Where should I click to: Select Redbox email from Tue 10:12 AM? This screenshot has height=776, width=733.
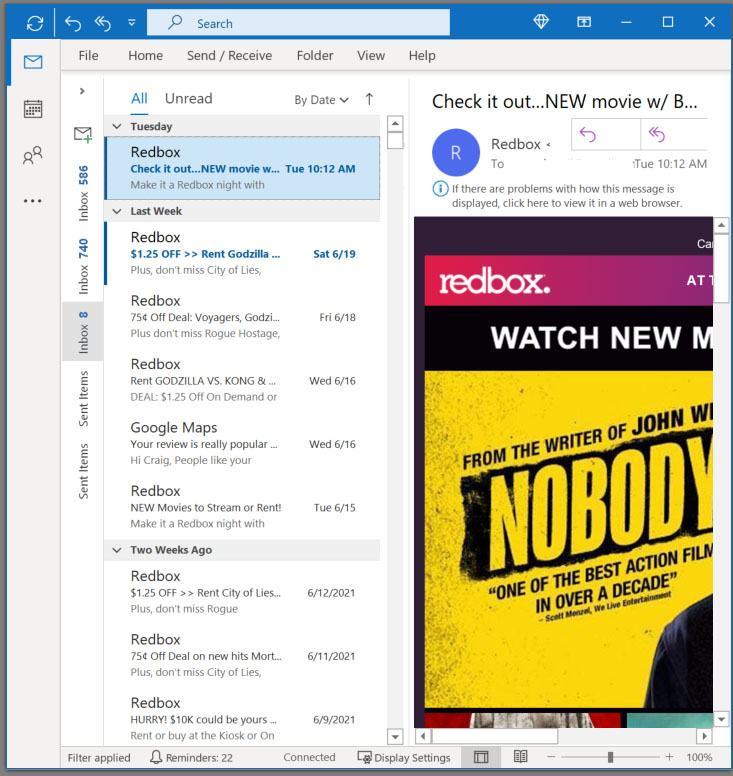[x=243, y=168]
